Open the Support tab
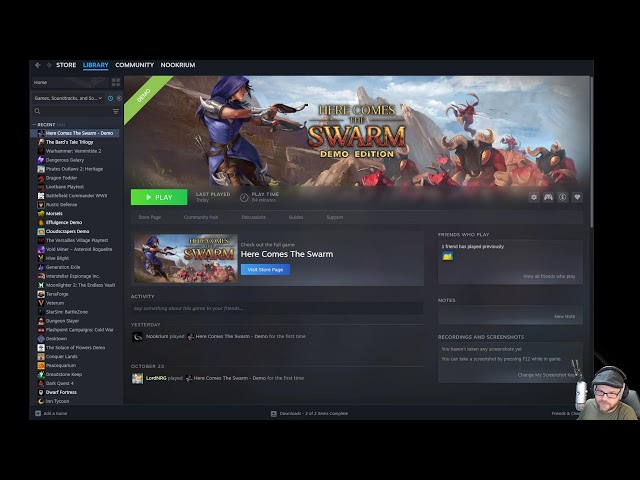The height and width of the screenshot is (480, 640). [x=335, y=217]
